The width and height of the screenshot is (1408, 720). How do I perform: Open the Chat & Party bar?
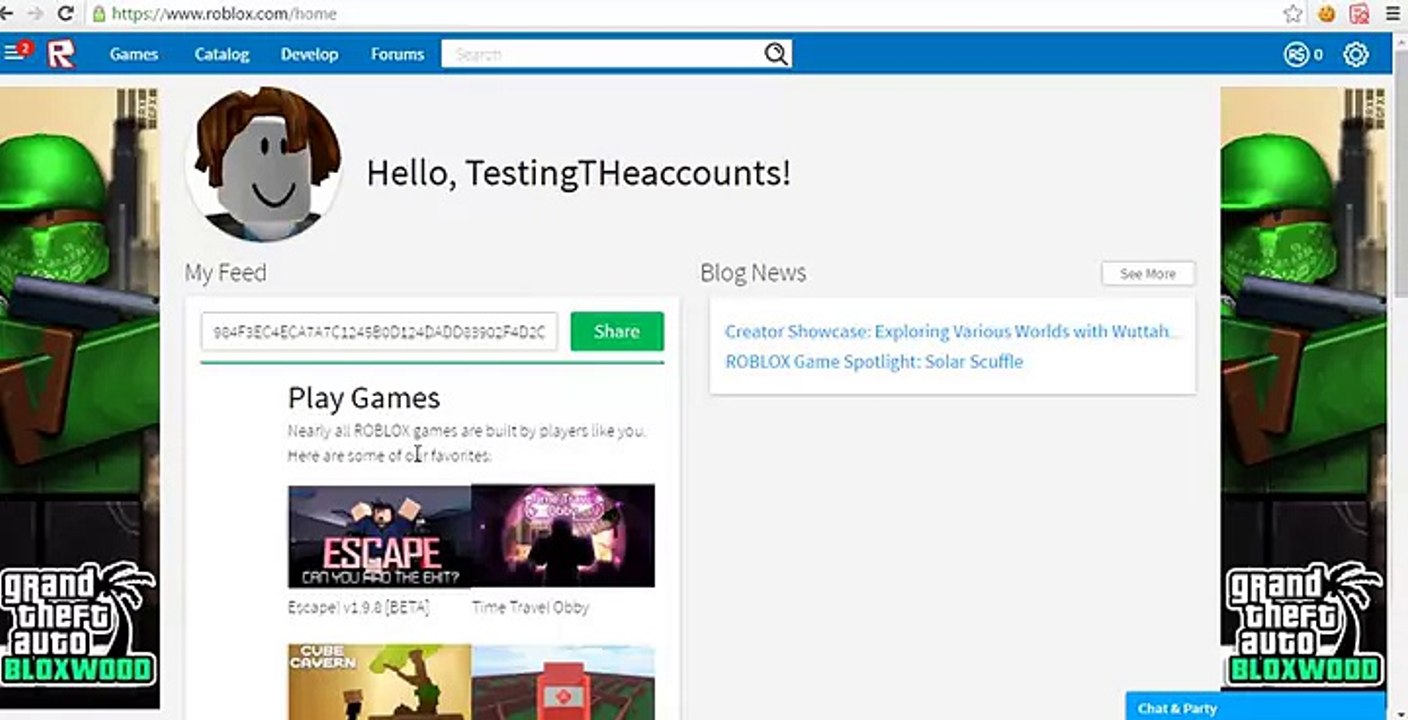coord(1255,707)
